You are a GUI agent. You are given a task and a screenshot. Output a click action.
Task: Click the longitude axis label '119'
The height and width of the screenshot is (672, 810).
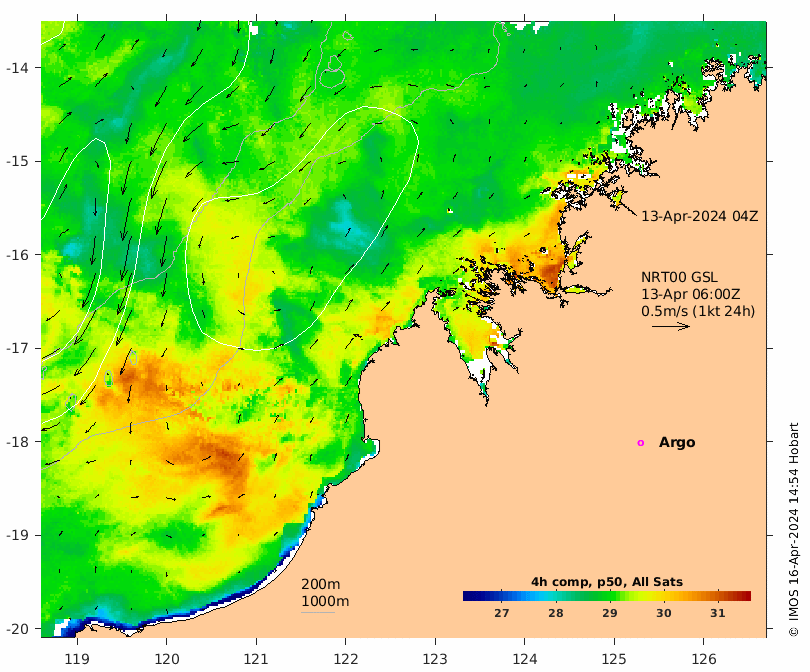(77, 659)
